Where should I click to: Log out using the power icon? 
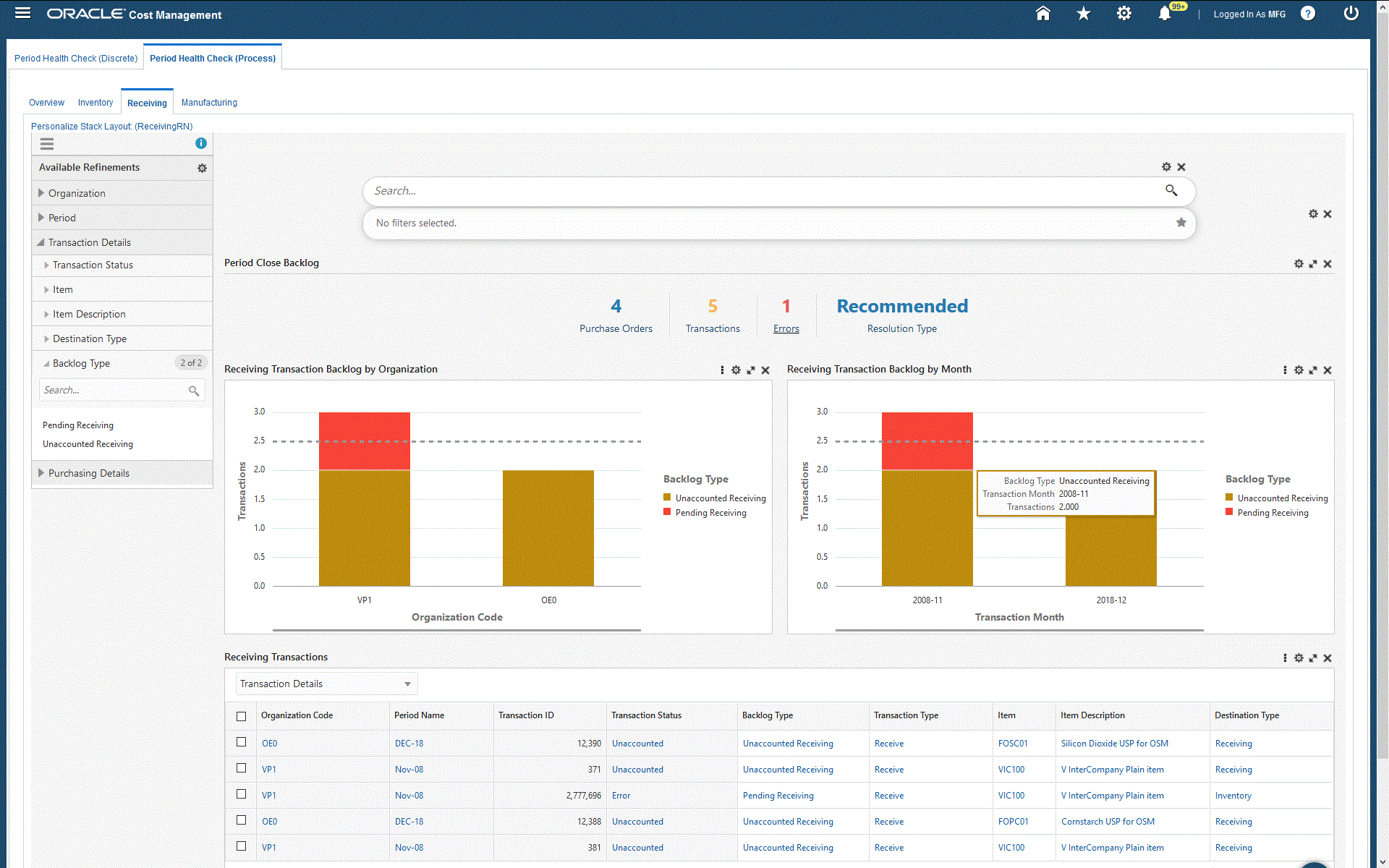tap(1351, 14)
